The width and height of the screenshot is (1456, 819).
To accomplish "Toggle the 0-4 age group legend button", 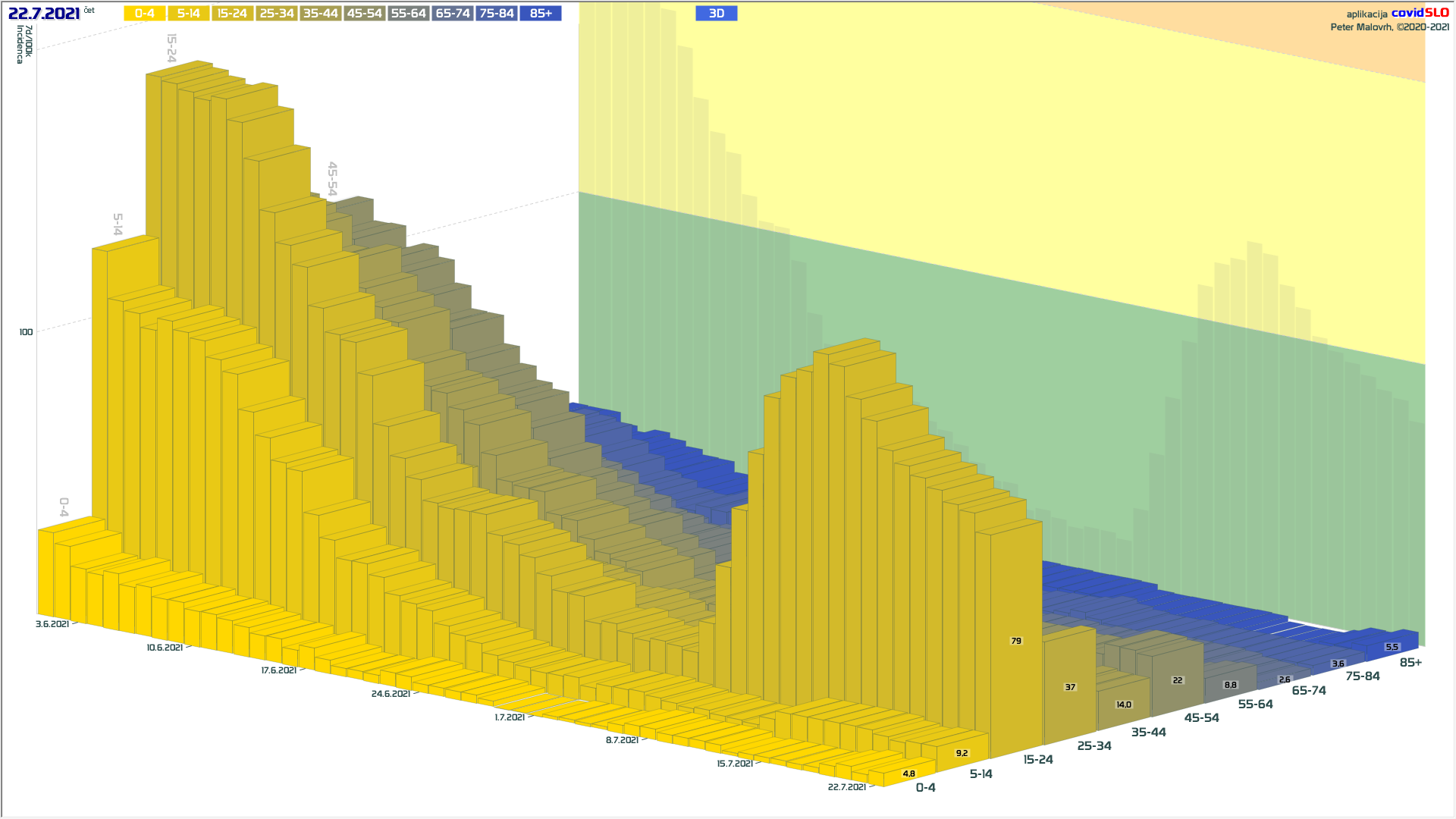I will click(144, 14).
